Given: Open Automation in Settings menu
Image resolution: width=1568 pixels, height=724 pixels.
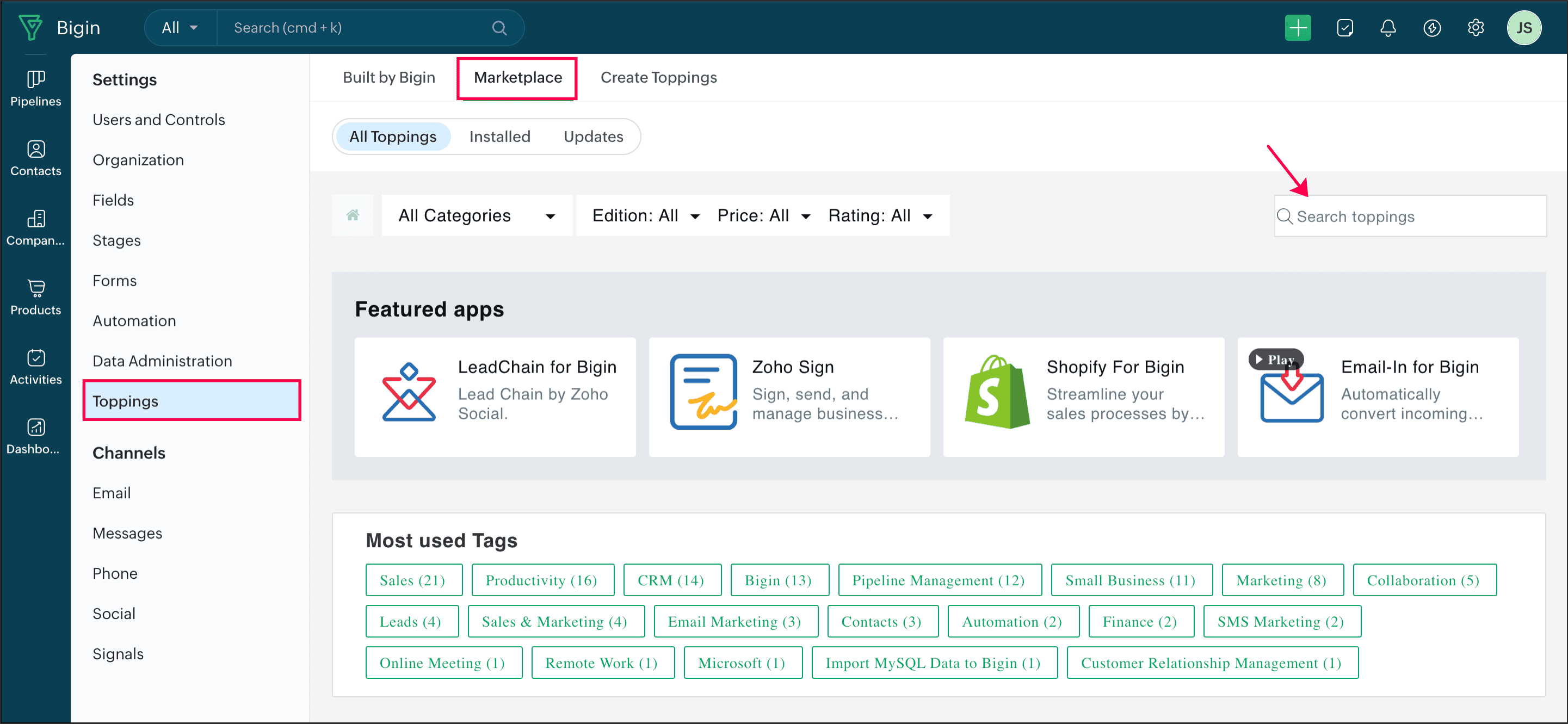Looking at the screenshot, I should pyautogui.click(x=134, y=320).
